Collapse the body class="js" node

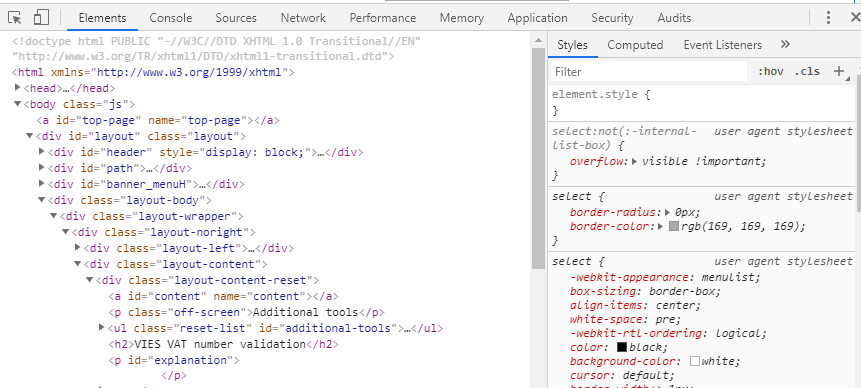[x=18, y=104]
